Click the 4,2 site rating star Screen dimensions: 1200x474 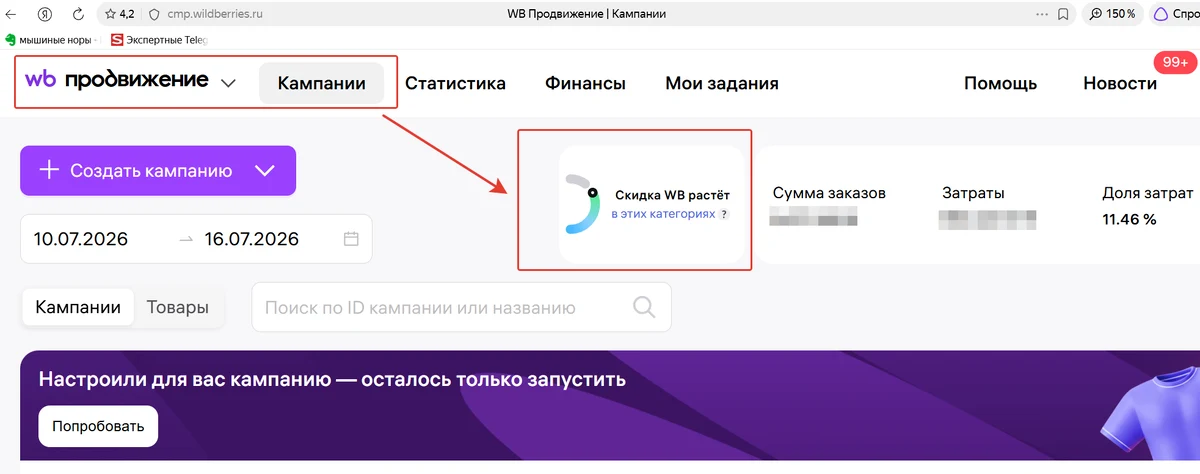click(x=119, y=14)
